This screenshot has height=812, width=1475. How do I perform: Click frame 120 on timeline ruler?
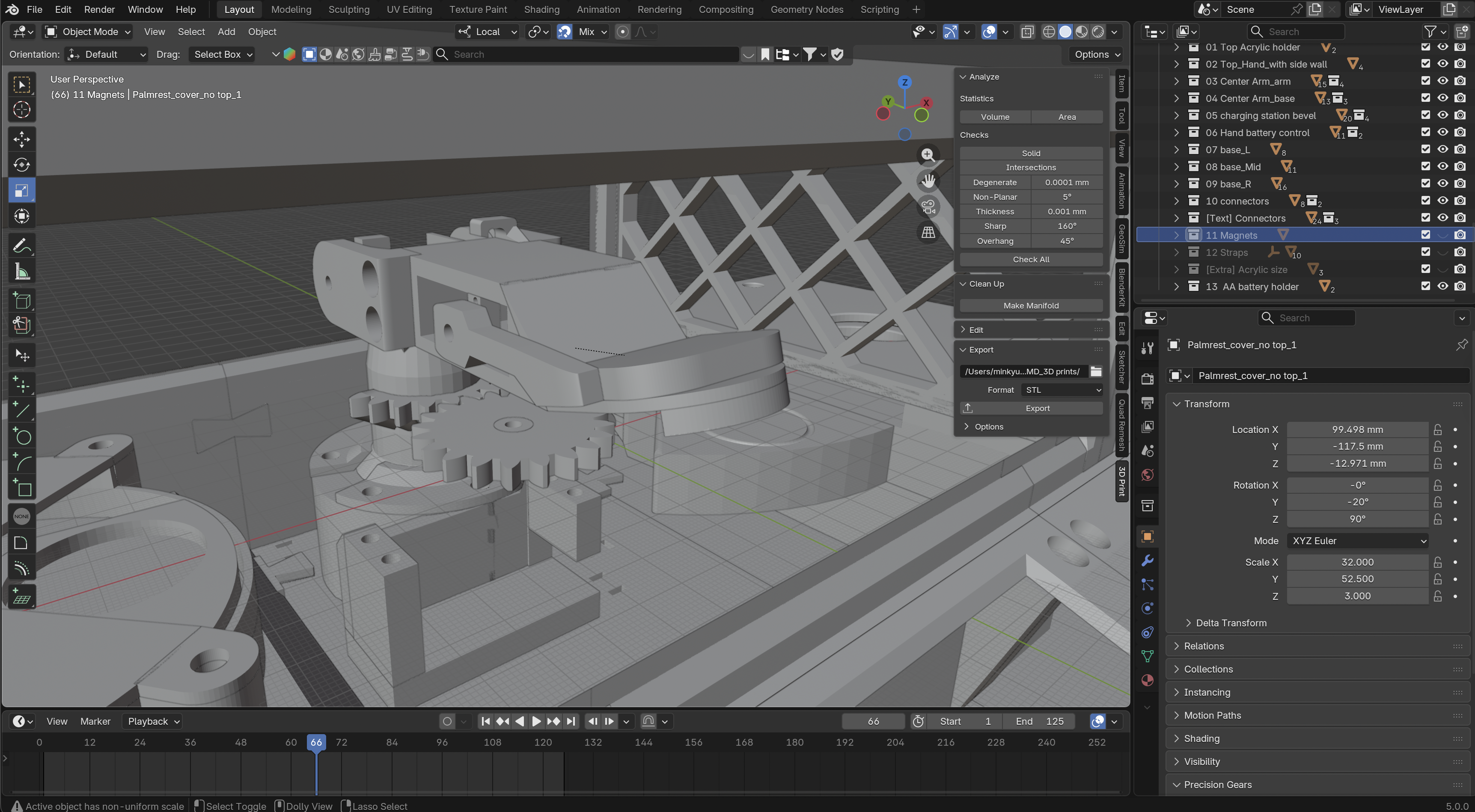click(x=542, y=742)
